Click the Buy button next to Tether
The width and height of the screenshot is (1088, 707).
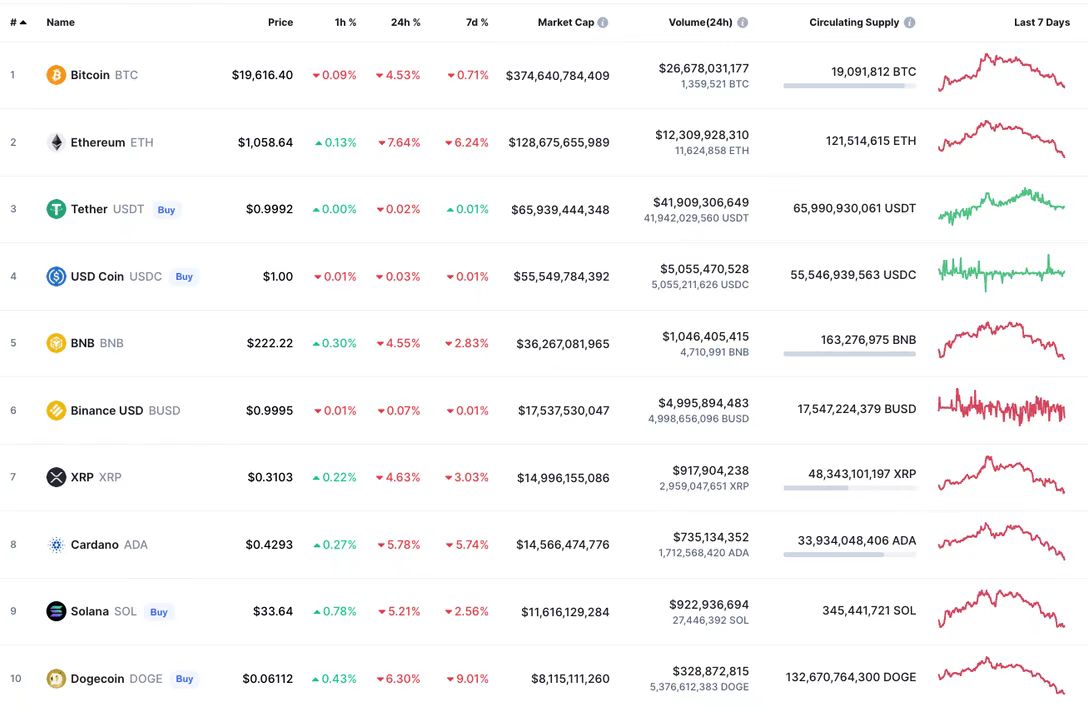166,210
